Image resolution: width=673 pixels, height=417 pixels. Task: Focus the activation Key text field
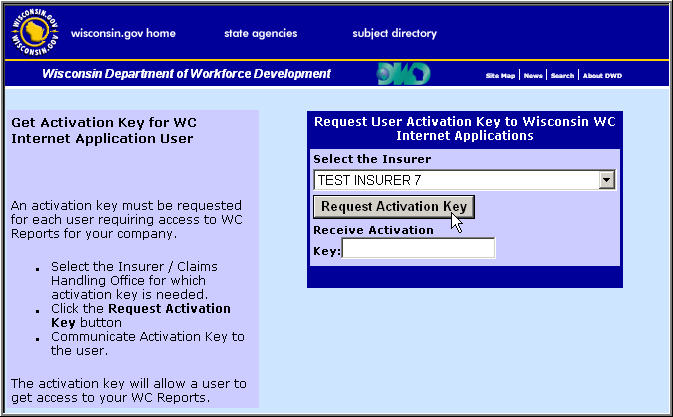[418, 249]
